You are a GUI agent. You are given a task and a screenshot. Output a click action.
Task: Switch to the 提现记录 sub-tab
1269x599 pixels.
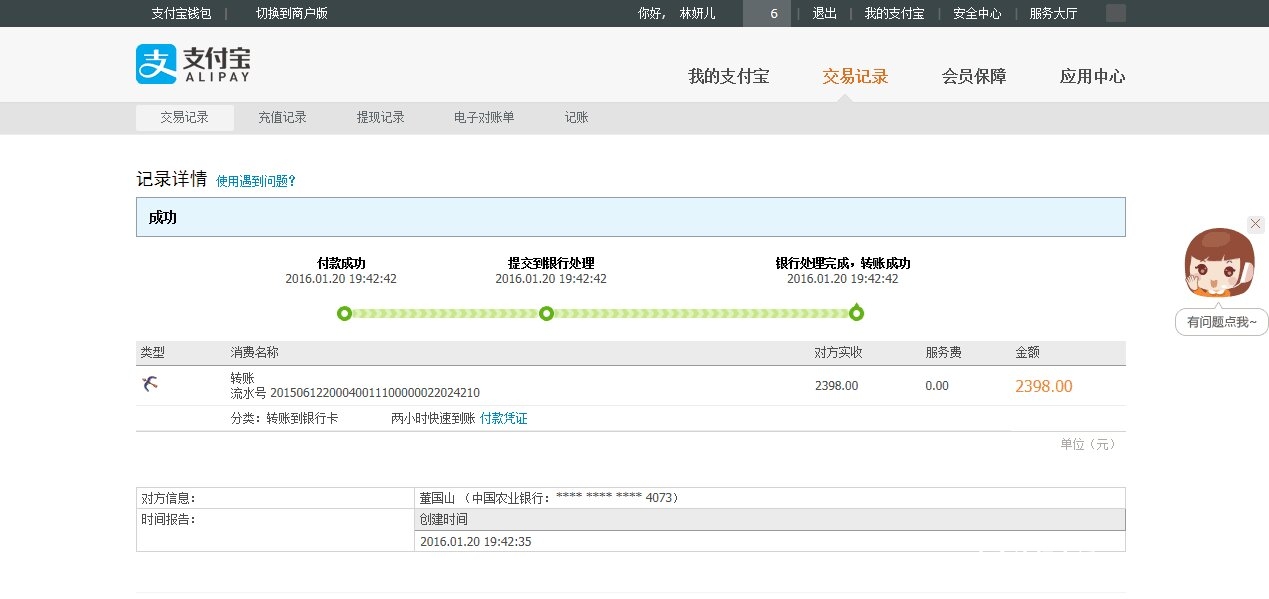click(380, 118)
